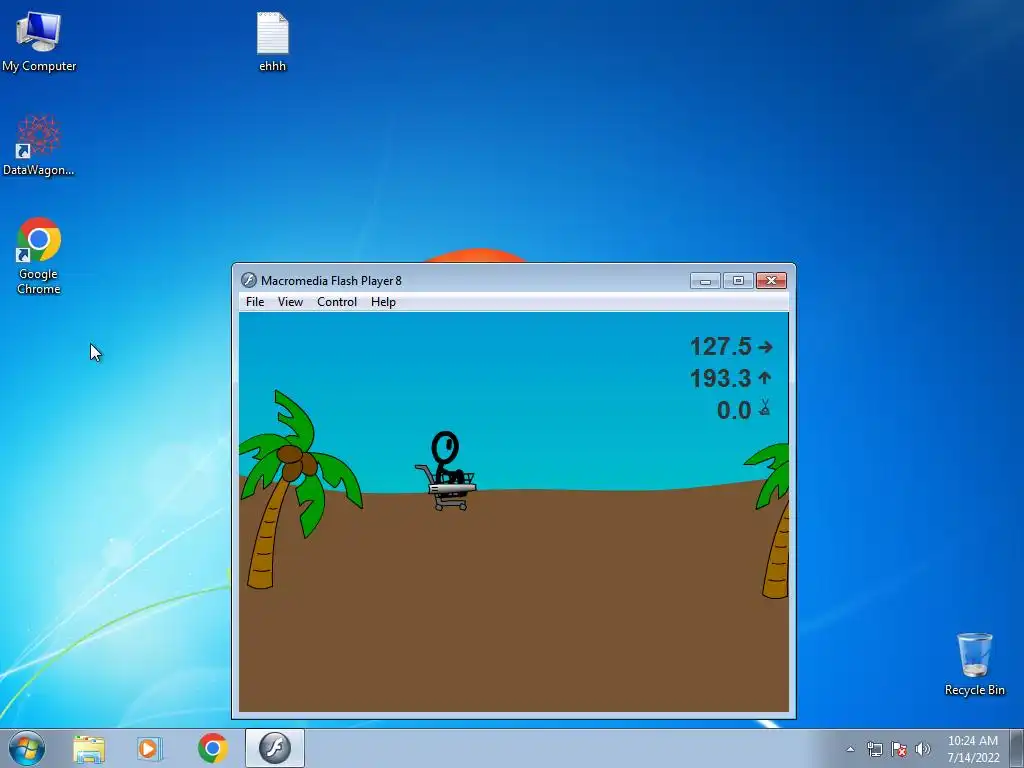Select the DataWagon desktop shortcut
Screen dimensions: 1024x768
pyautogui.click(x=39, y=145)
